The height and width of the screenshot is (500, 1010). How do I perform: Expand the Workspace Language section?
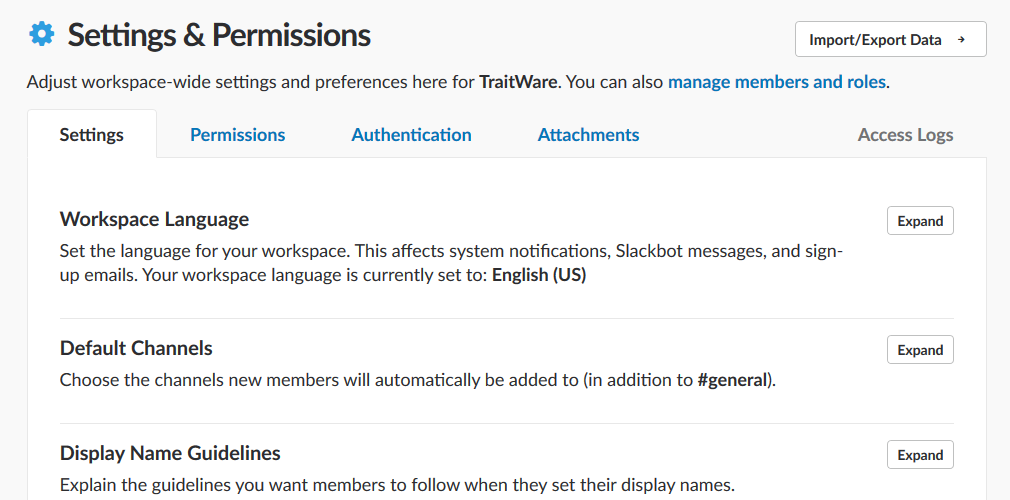pyautogui.click(x=920, y=221)
